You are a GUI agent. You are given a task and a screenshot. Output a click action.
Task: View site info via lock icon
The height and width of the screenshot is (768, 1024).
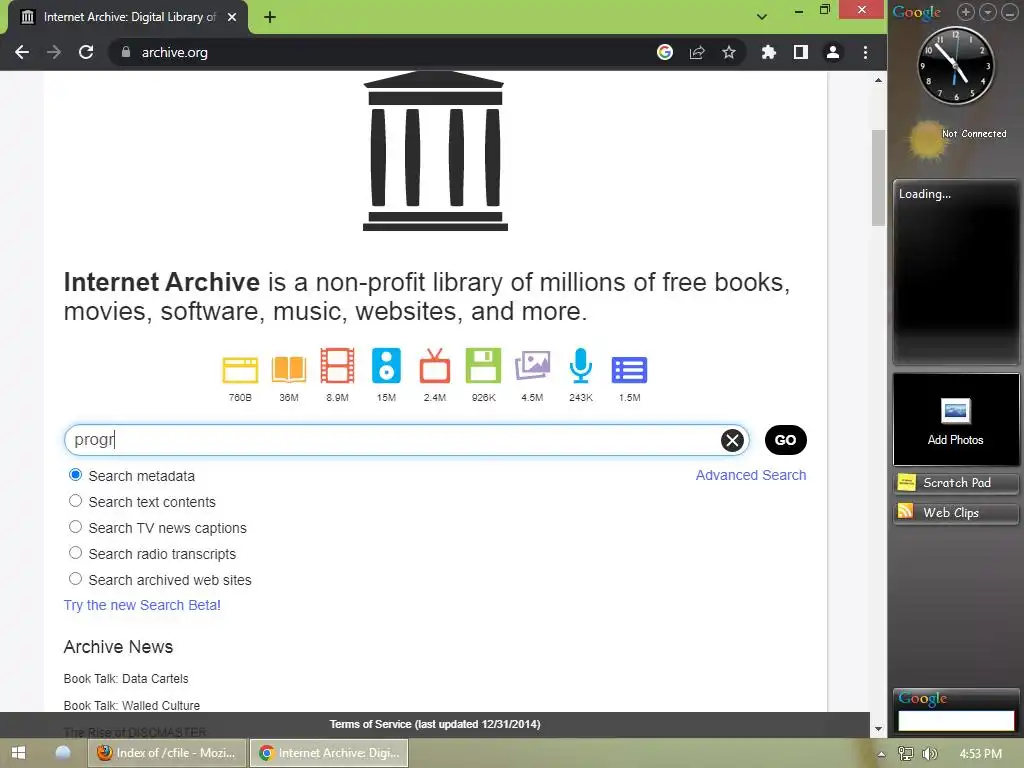pos(126,52)
